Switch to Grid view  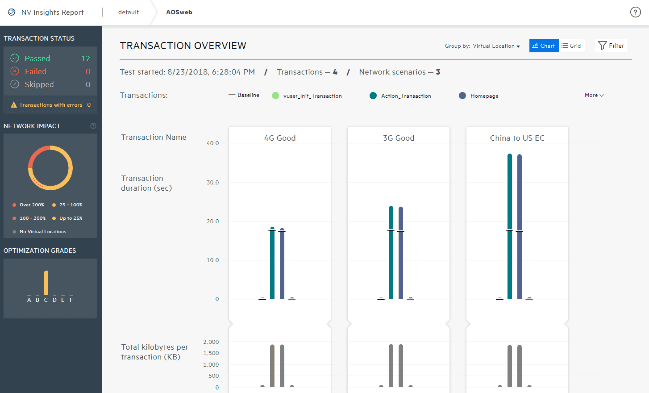pos(572,46)
